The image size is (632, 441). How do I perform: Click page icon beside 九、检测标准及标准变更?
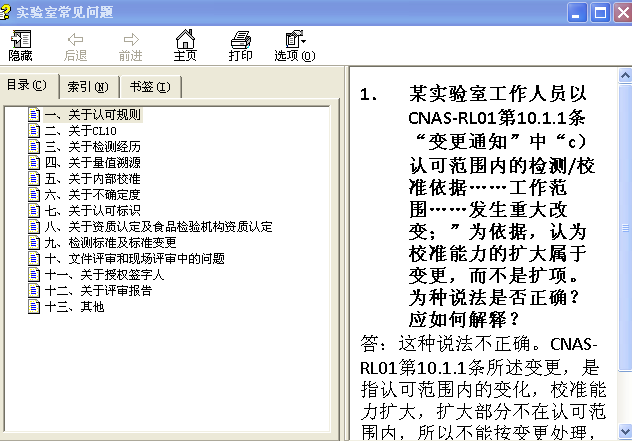coord(34,243)
